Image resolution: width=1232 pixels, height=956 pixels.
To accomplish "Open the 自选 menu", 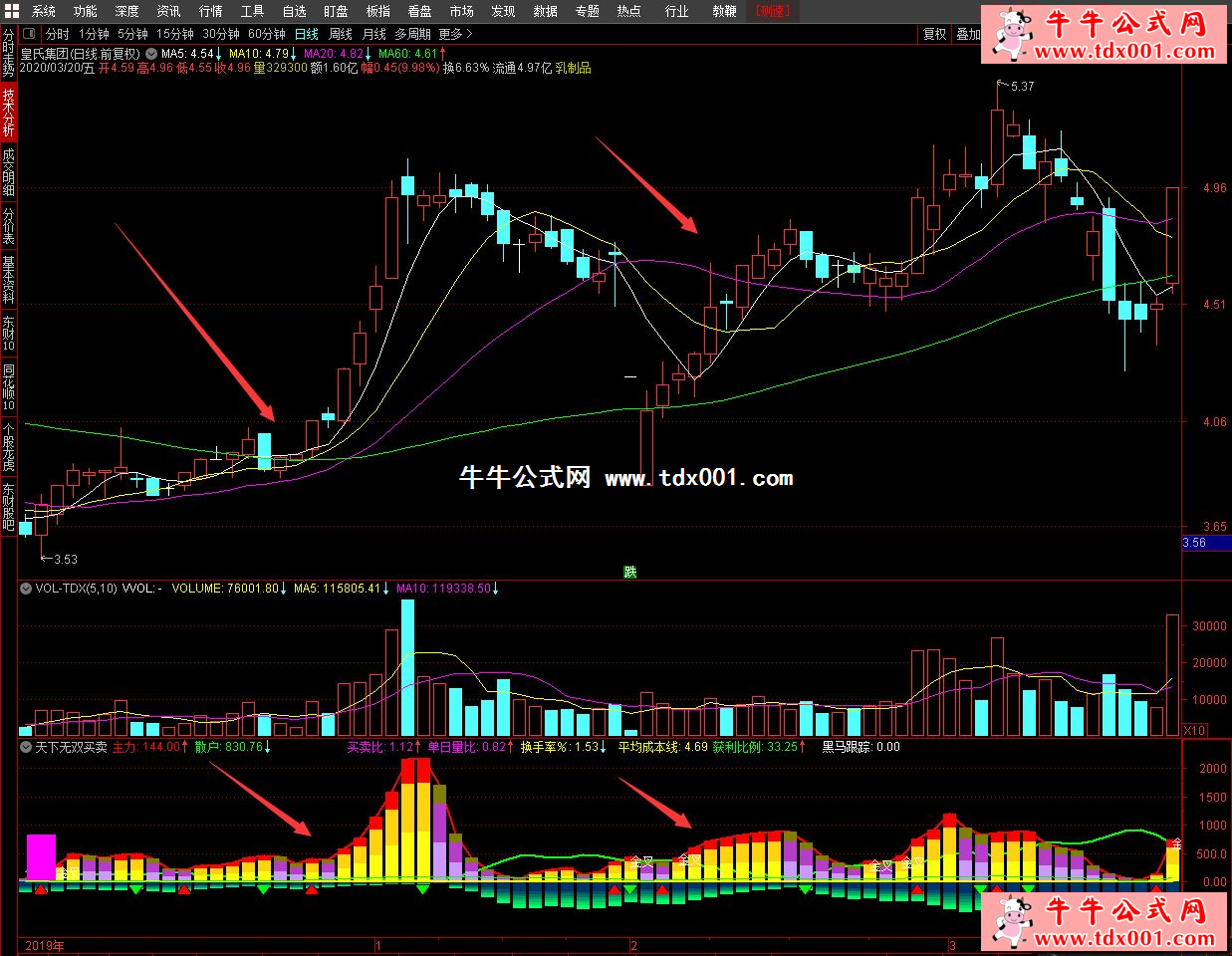I will point(295,11).
